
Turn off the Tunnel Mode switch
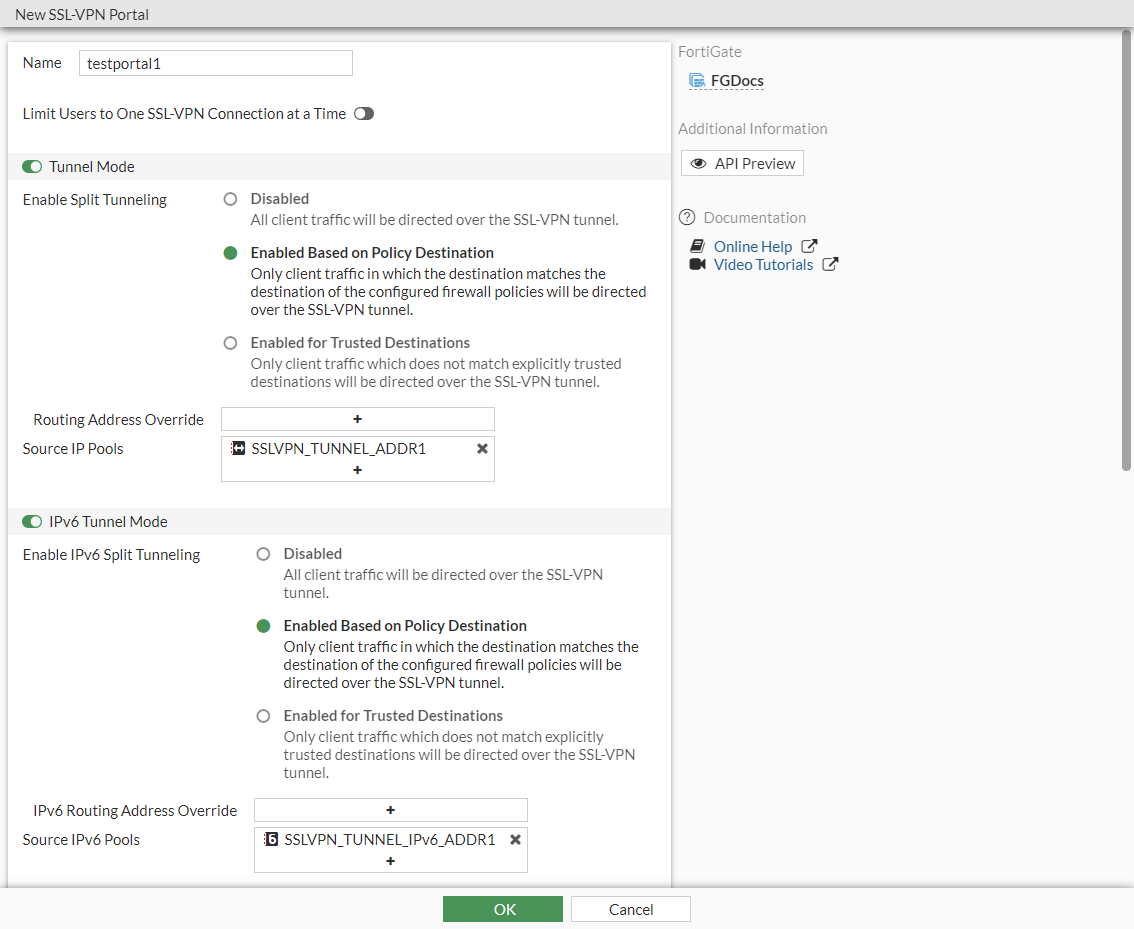coord(32,167)
